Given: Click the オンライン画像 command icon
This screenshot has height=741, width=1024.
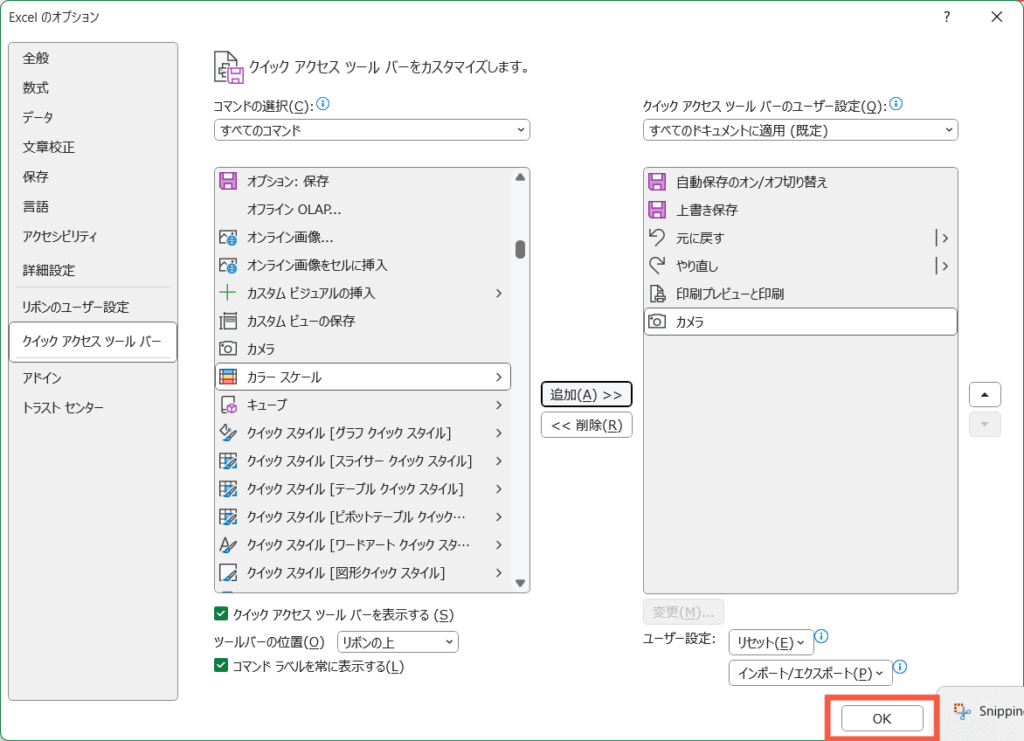Looking at the screenshot, I should [228, 238].
